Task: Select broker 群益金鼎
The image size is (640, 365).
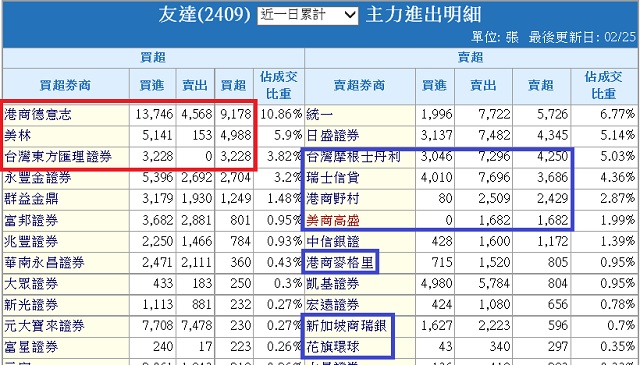Action: [x=31, y=199]
